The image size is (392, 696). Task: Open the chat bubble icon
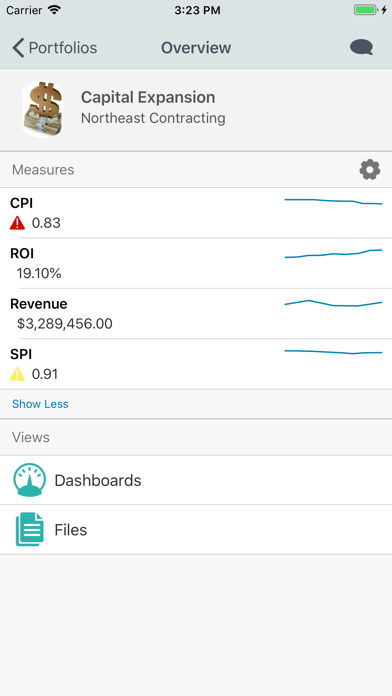pos(361,47)
